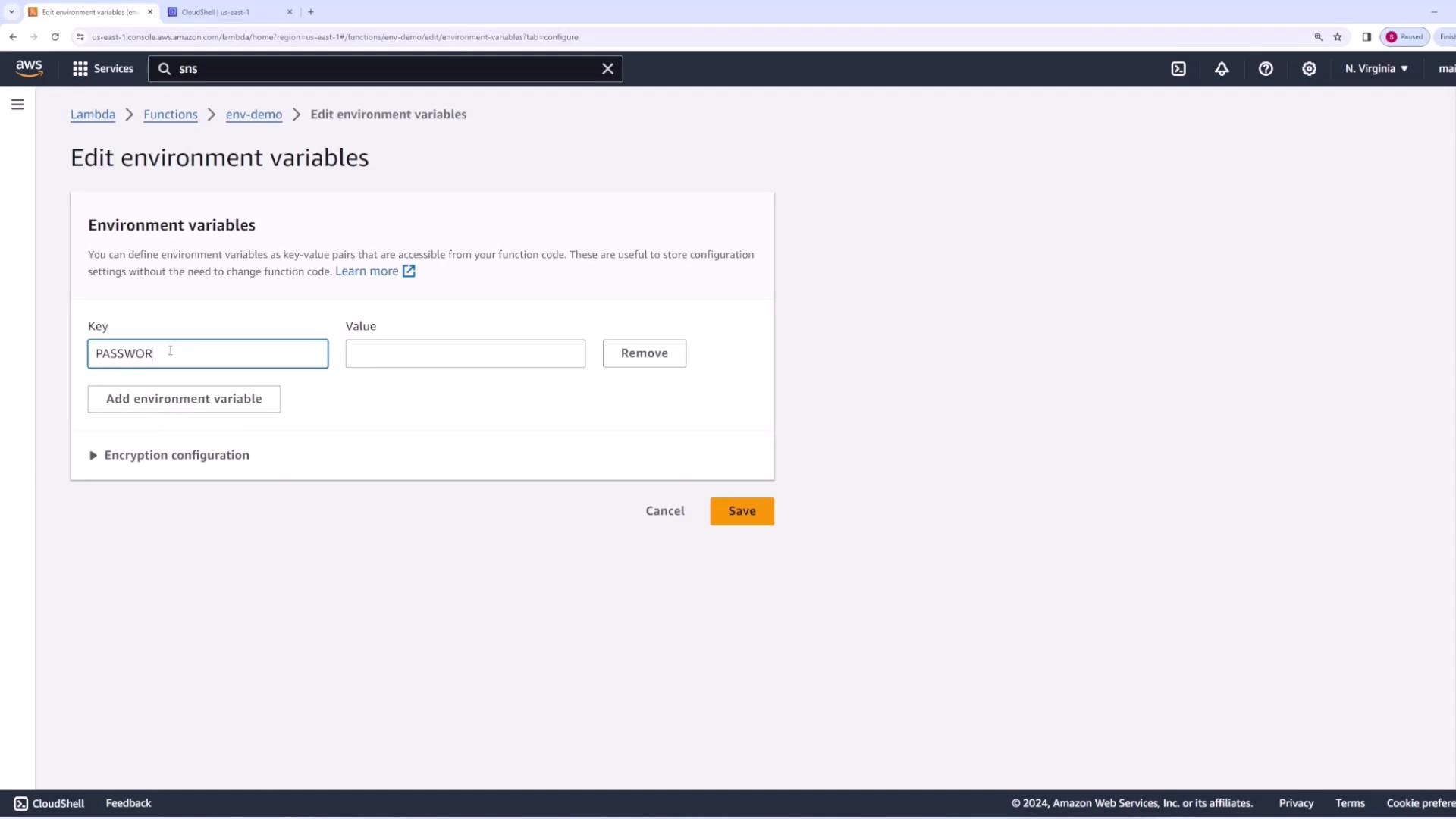The height and width of the screenshot is (819, 1456).
Task: Click the Save button
Action: 742,511
